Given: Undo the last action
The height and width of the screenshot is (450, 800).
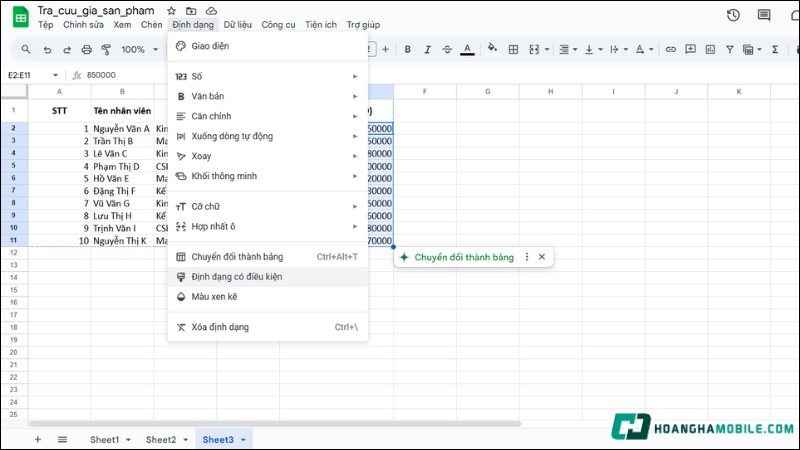Looking at the screenshot, I should pyautogui.click(x=47, y=49).
